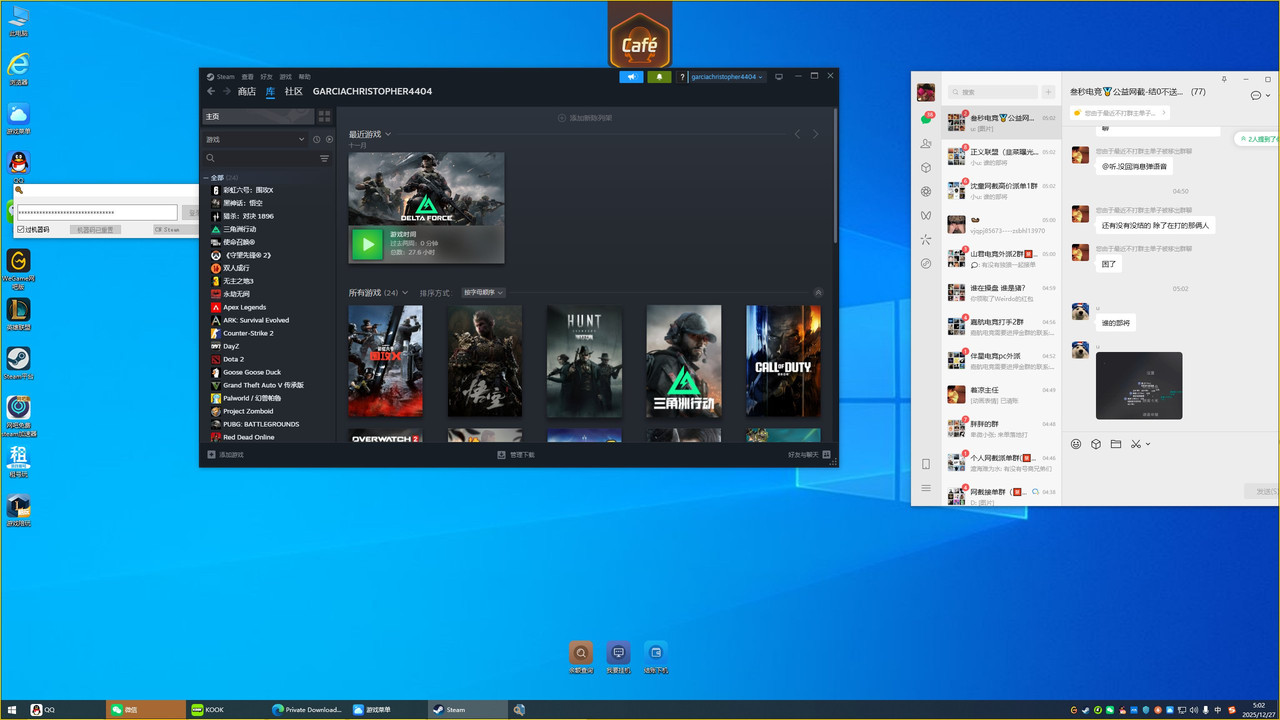Click the recent activity clock filter icon

317,140
